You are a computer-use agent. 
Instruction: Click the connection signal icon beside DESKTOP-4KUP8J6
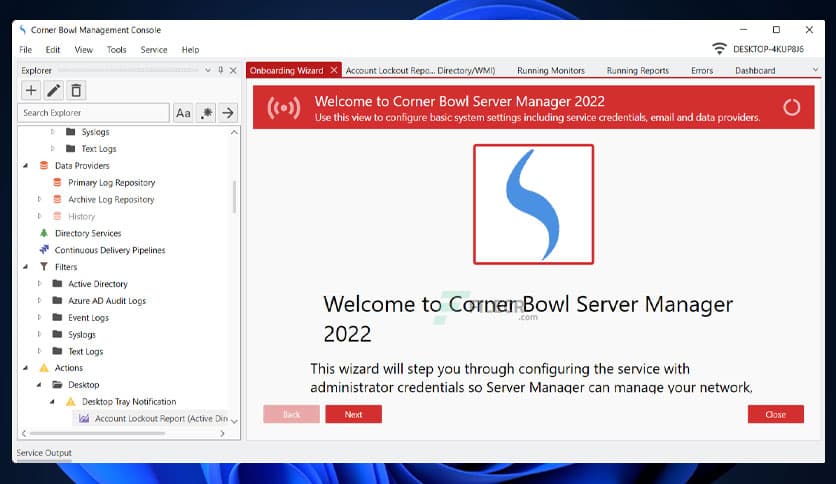719,49
